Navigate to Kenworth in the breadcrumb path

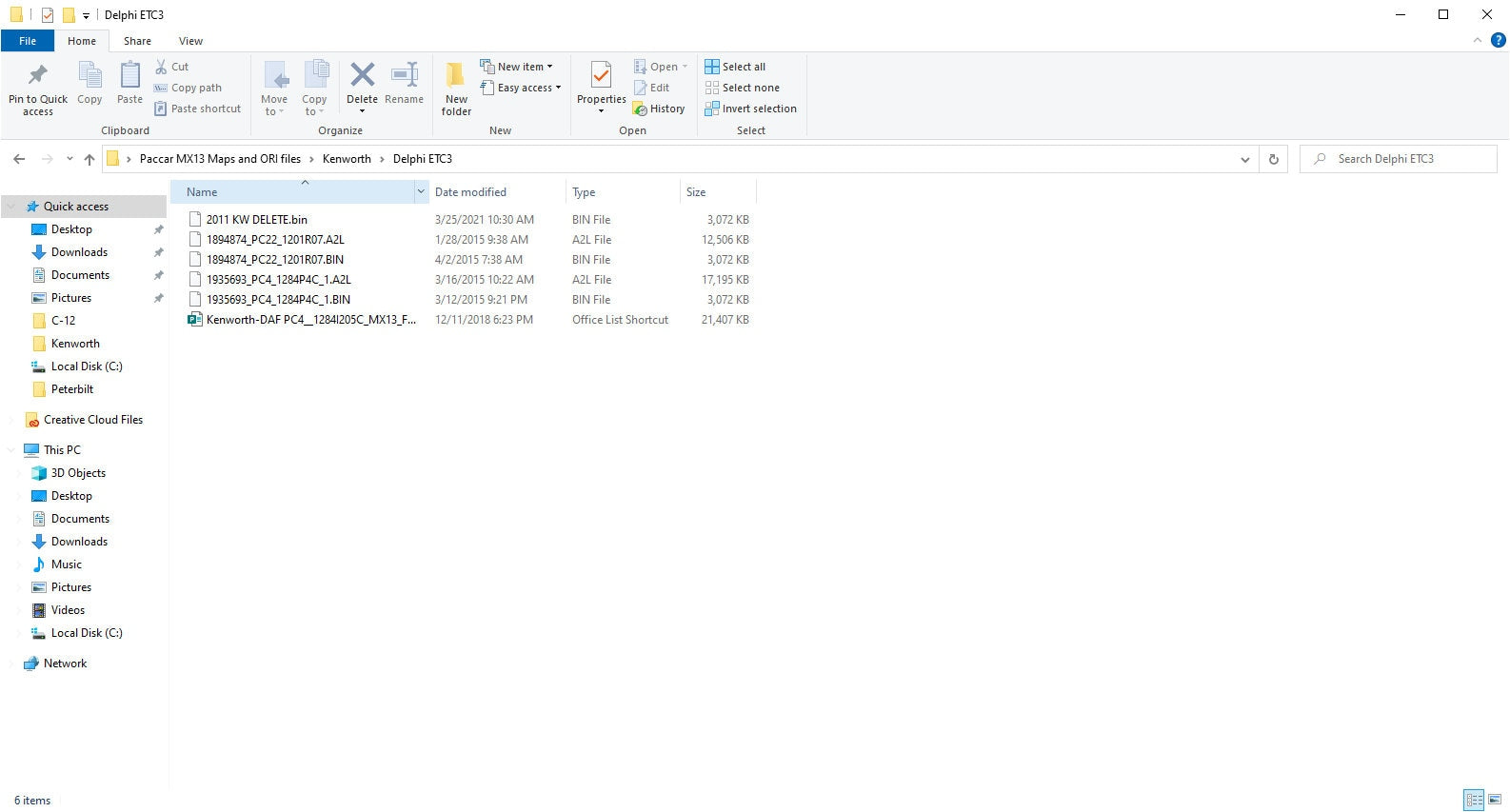(347, 159)
